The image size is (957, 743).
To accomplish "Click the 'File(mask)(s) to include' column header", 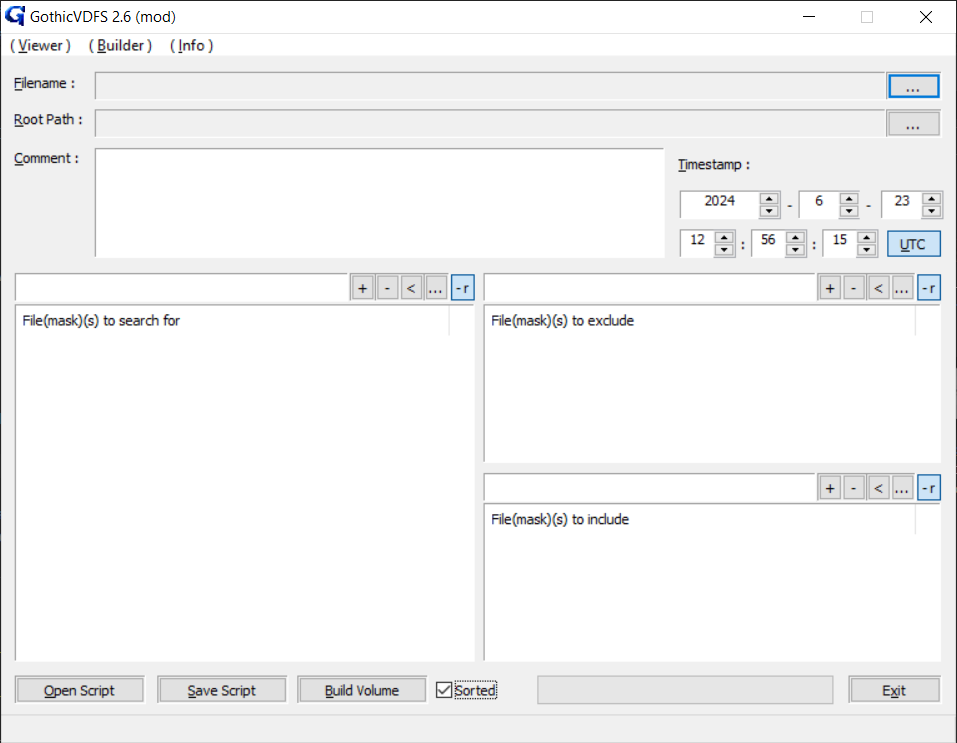I will coord(700,520).
